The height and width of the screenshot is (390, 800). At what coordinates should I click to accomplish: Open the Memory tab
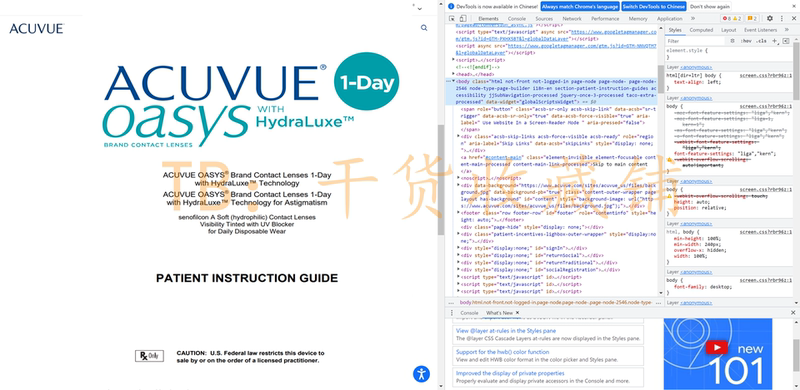(638, 19)
